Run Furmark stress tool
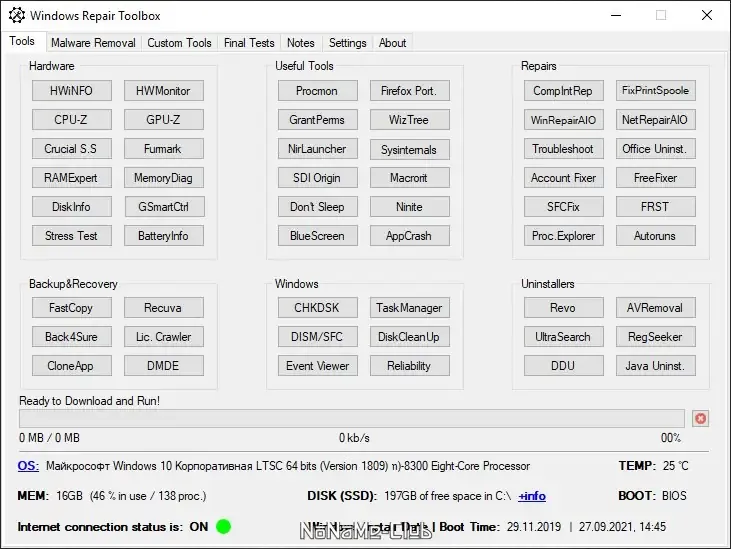 (x=164, y=149)
